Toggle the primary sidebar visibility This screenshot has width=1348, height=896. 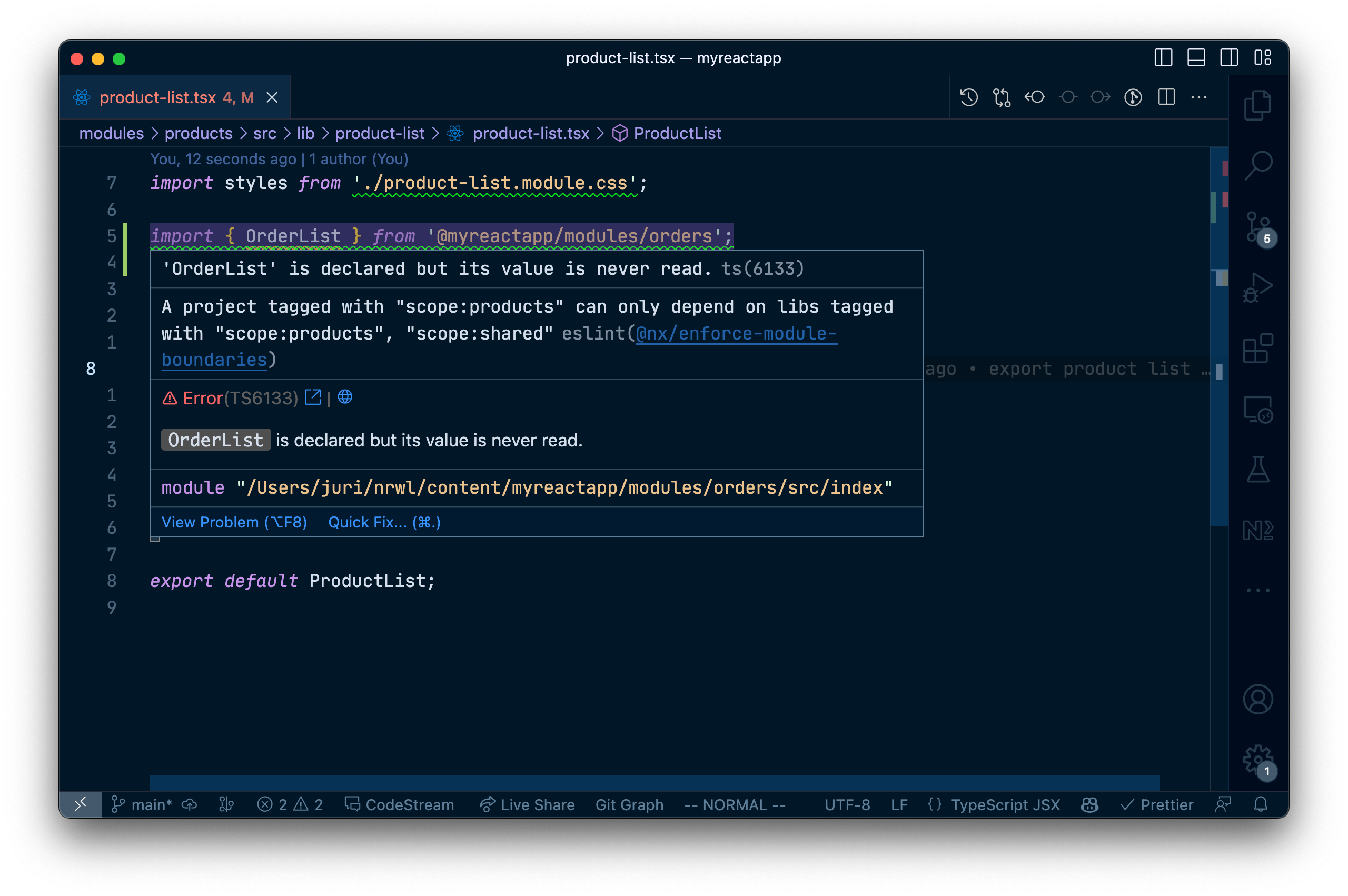coord(1163,58)
